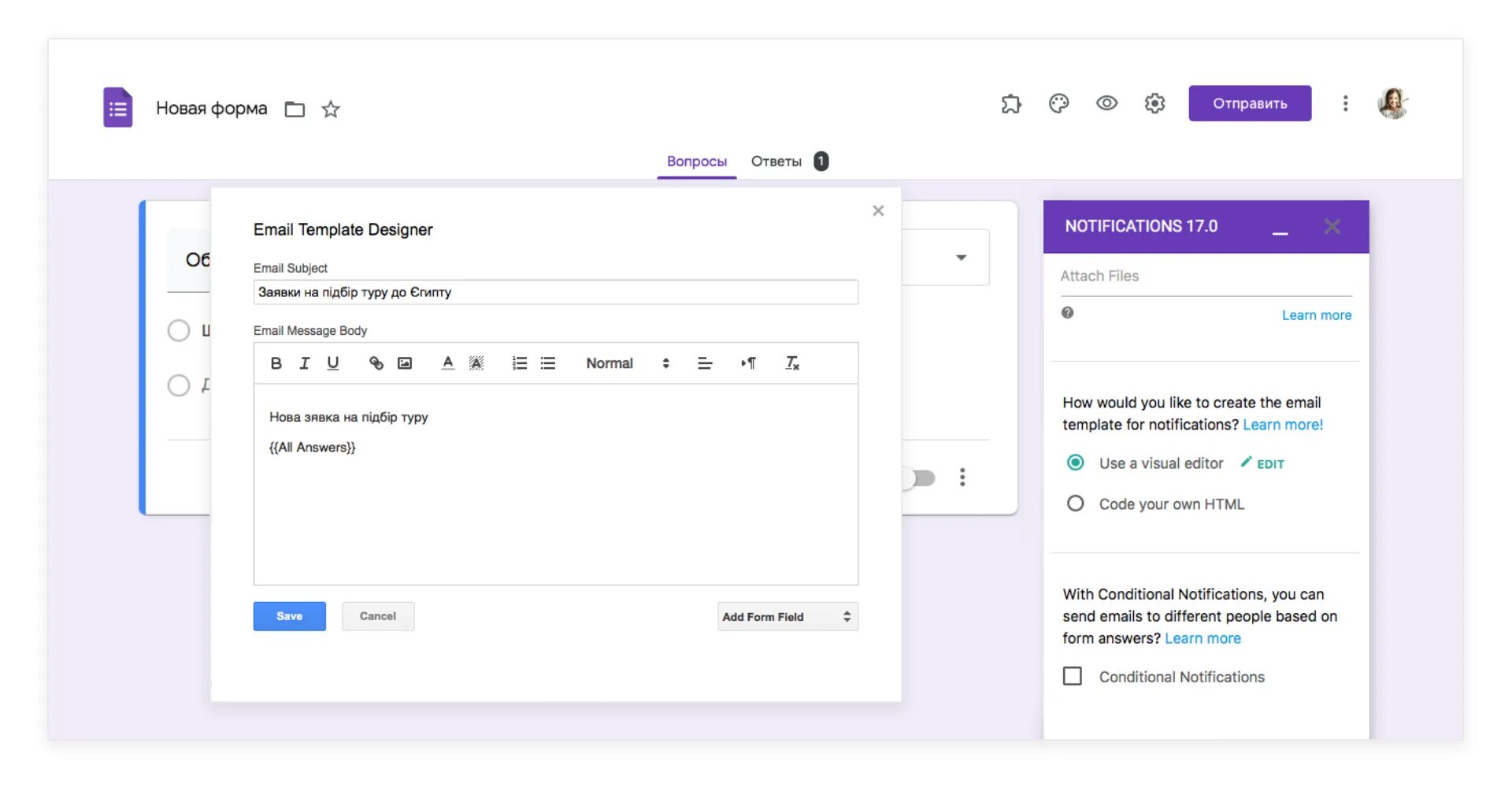Toggle right-to-left text direction

(x=748, y=363)
